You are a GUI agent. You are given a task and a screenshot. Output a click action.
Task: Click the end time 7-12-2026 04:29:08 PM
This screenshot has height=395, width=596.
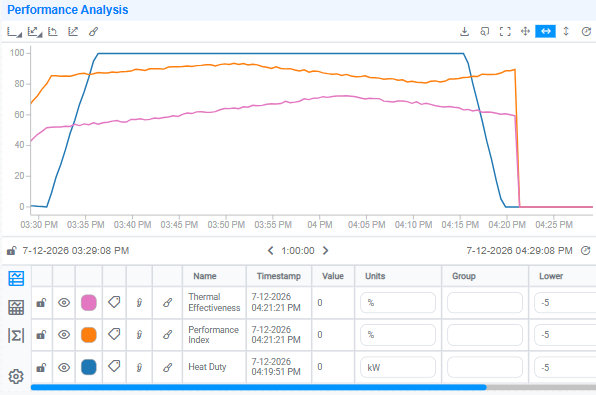(x=519, y=251)
